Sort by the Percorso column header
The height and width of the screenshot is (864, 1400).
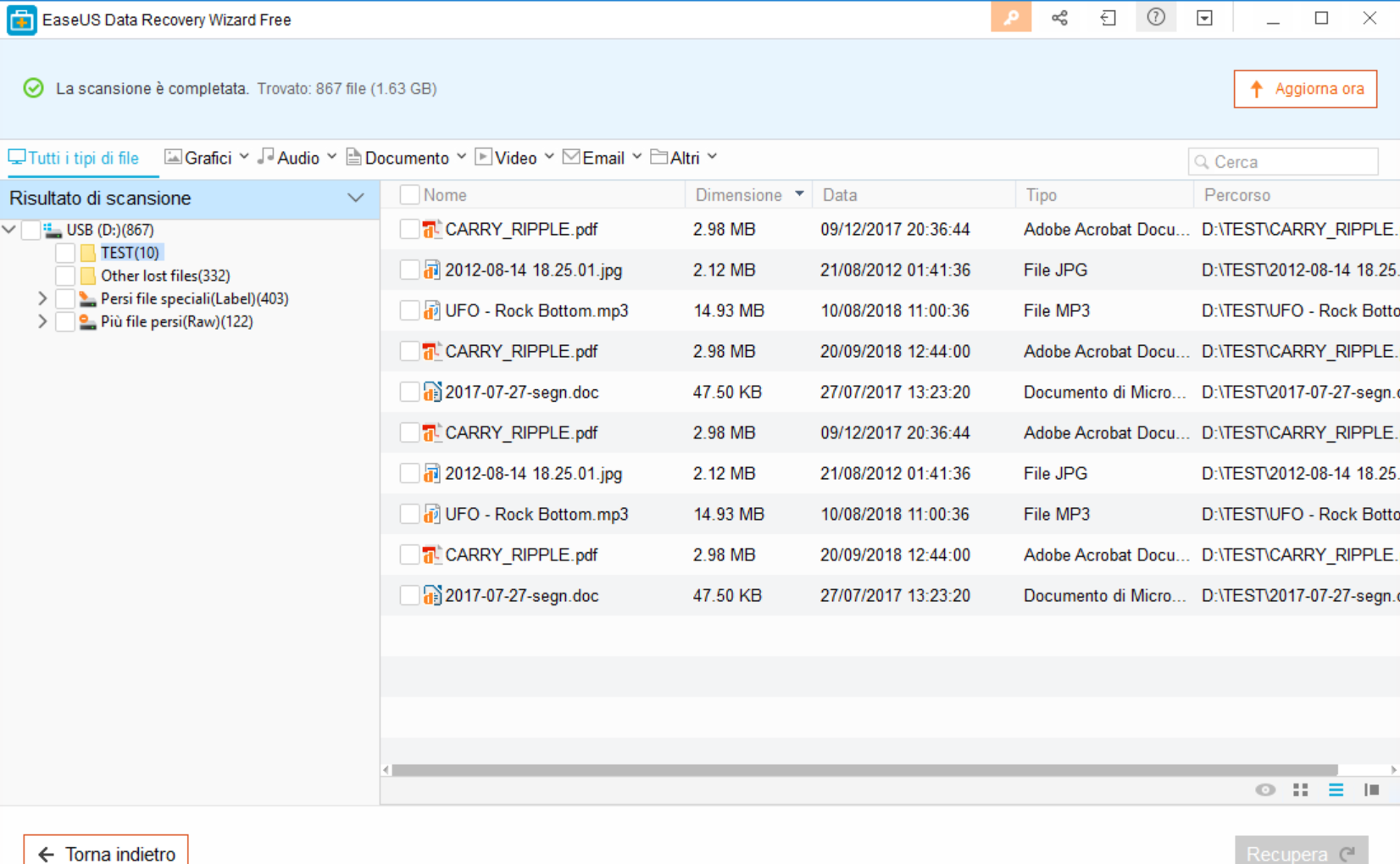click(1297, 195)
